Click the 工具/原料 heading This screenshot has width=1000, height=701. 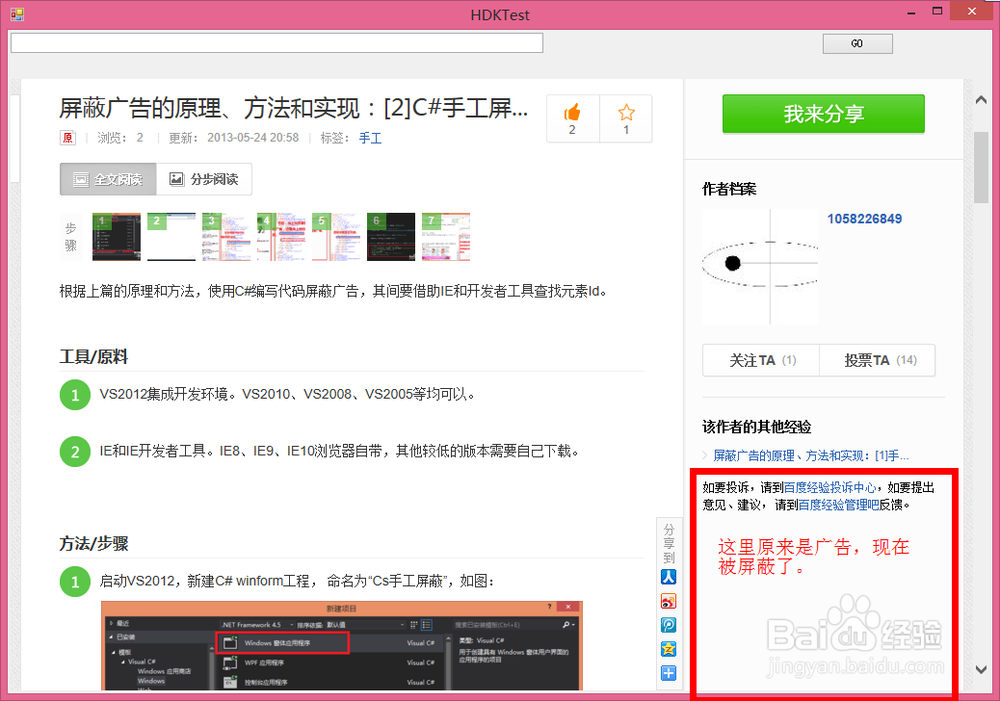click(x=94, y=357)
